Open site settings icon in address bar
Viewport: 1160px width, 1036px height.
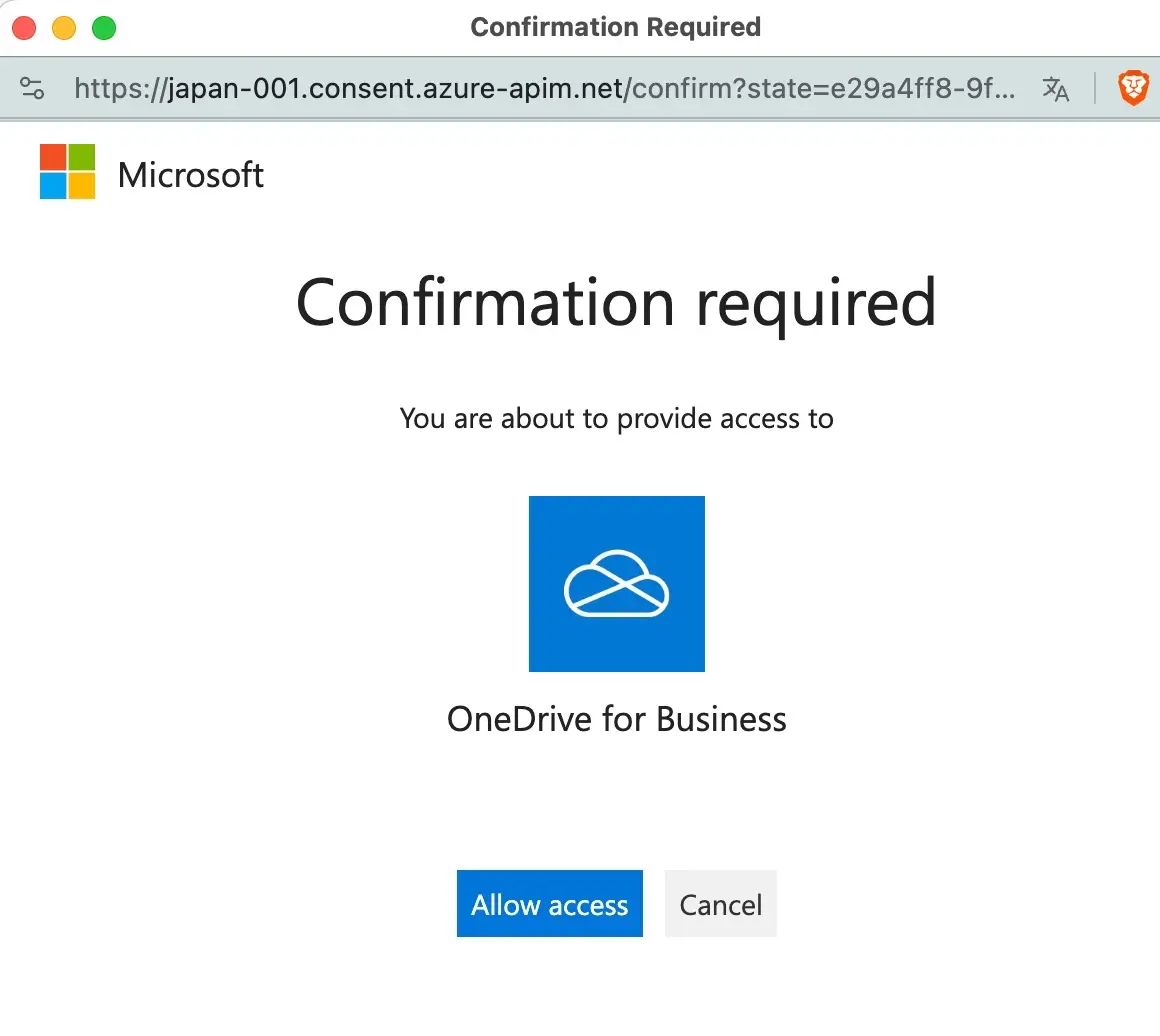(32, 88)
